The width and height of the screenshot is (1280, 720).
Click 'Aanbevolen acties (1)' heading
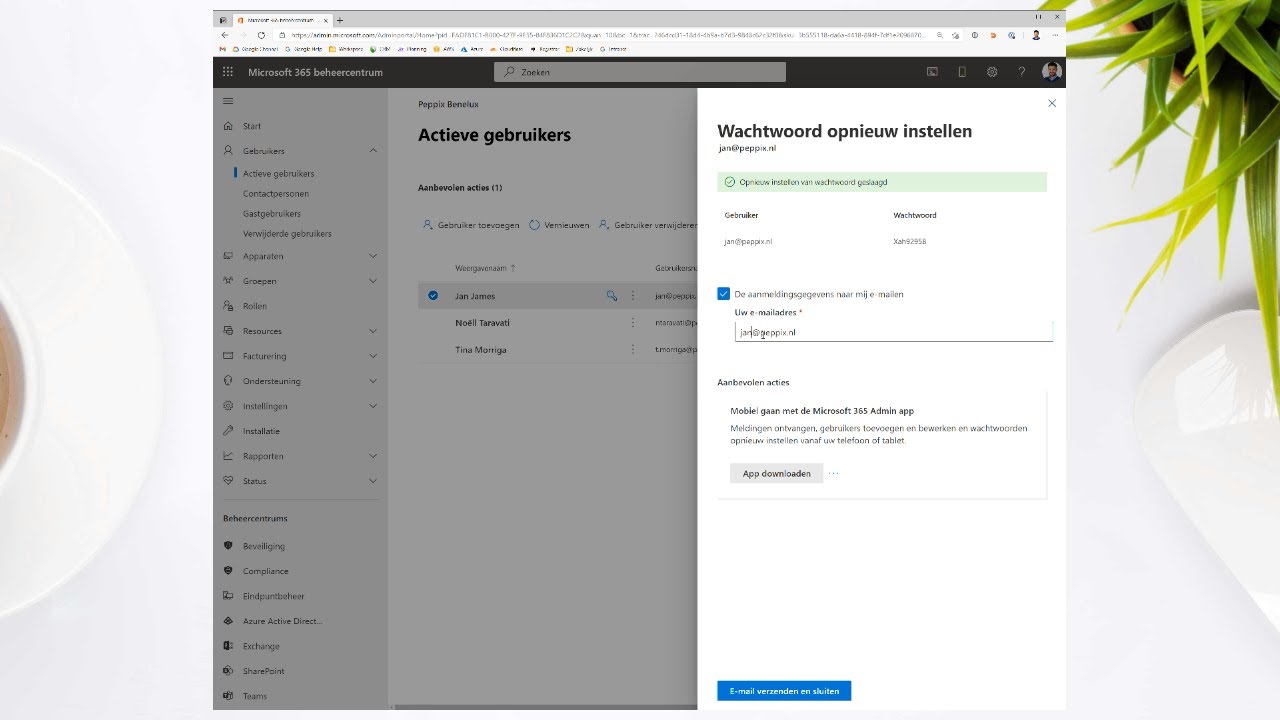[x=460, y=188]
